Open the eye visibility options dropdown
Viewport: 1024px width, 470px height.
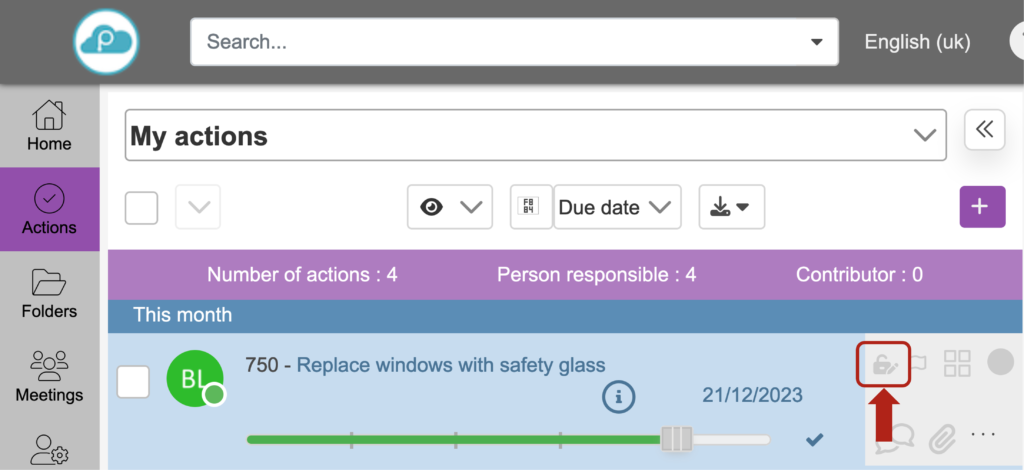click(450, 207)
